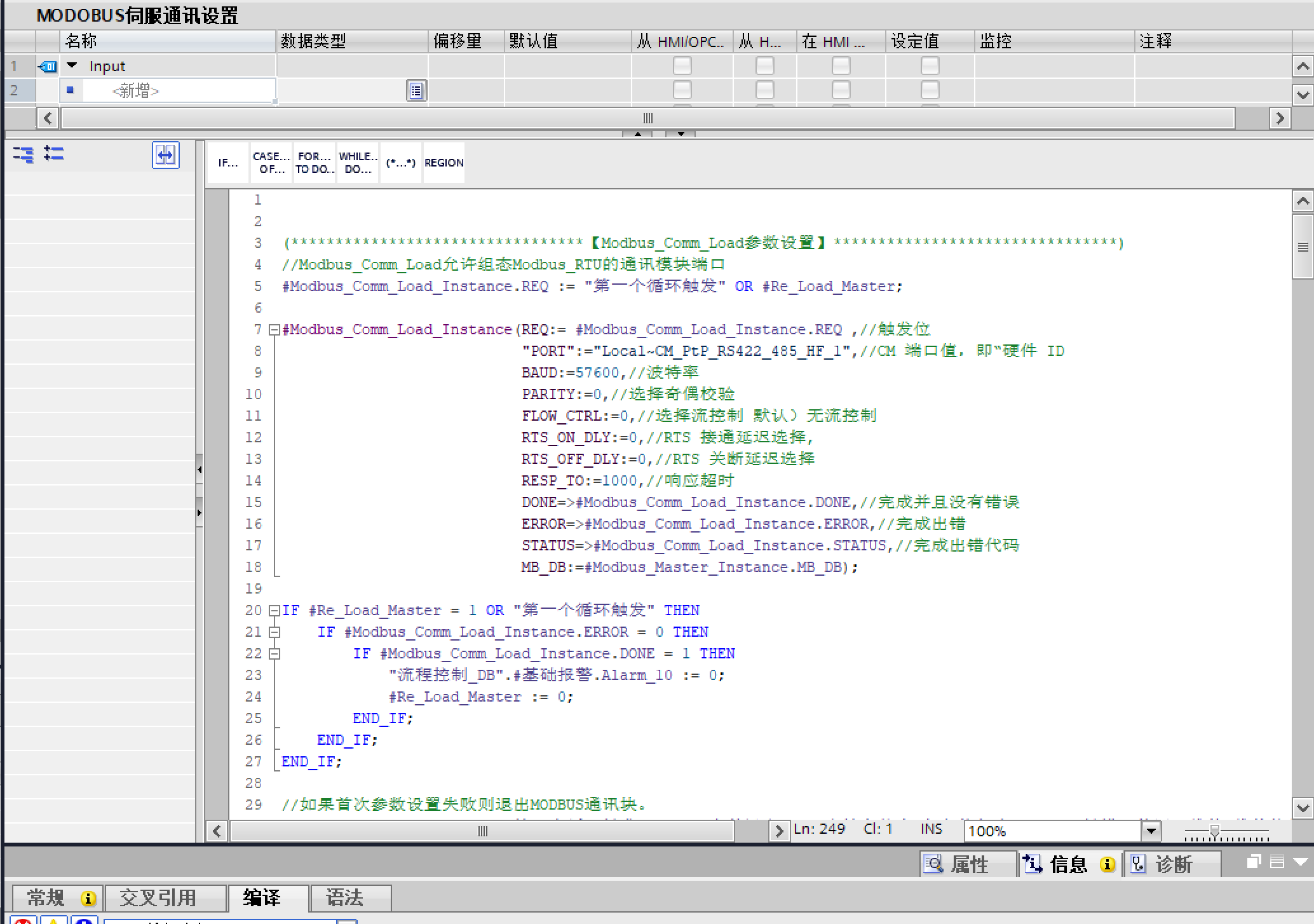Insert CASE OF statement template

pos(271,163)
